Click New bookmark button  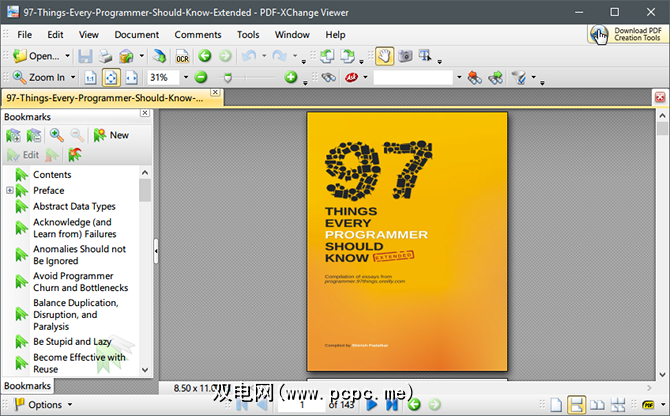tap(110, 135)
